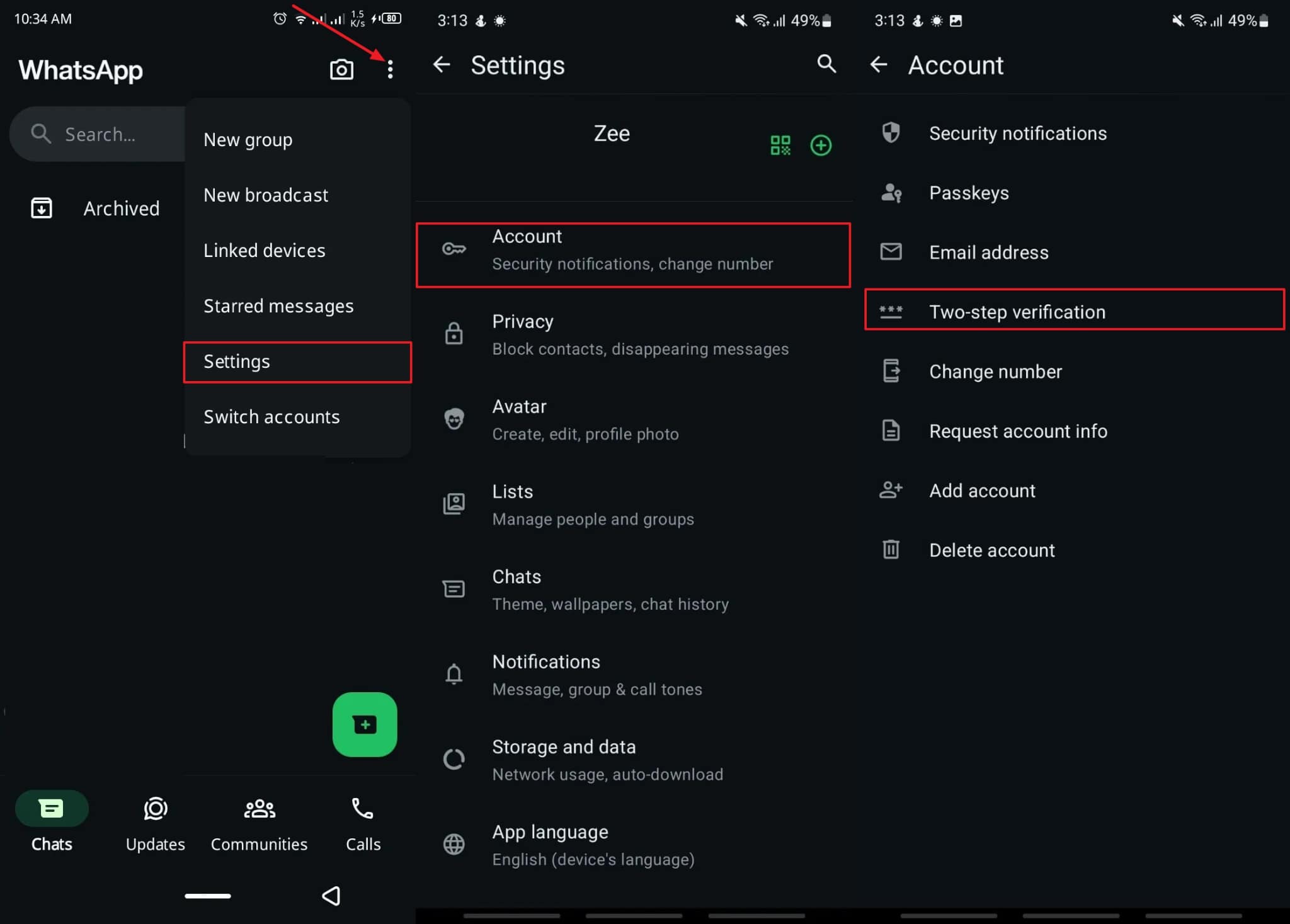Open Chats settings label
This screenshot has width=1290, height=924.
516,576
